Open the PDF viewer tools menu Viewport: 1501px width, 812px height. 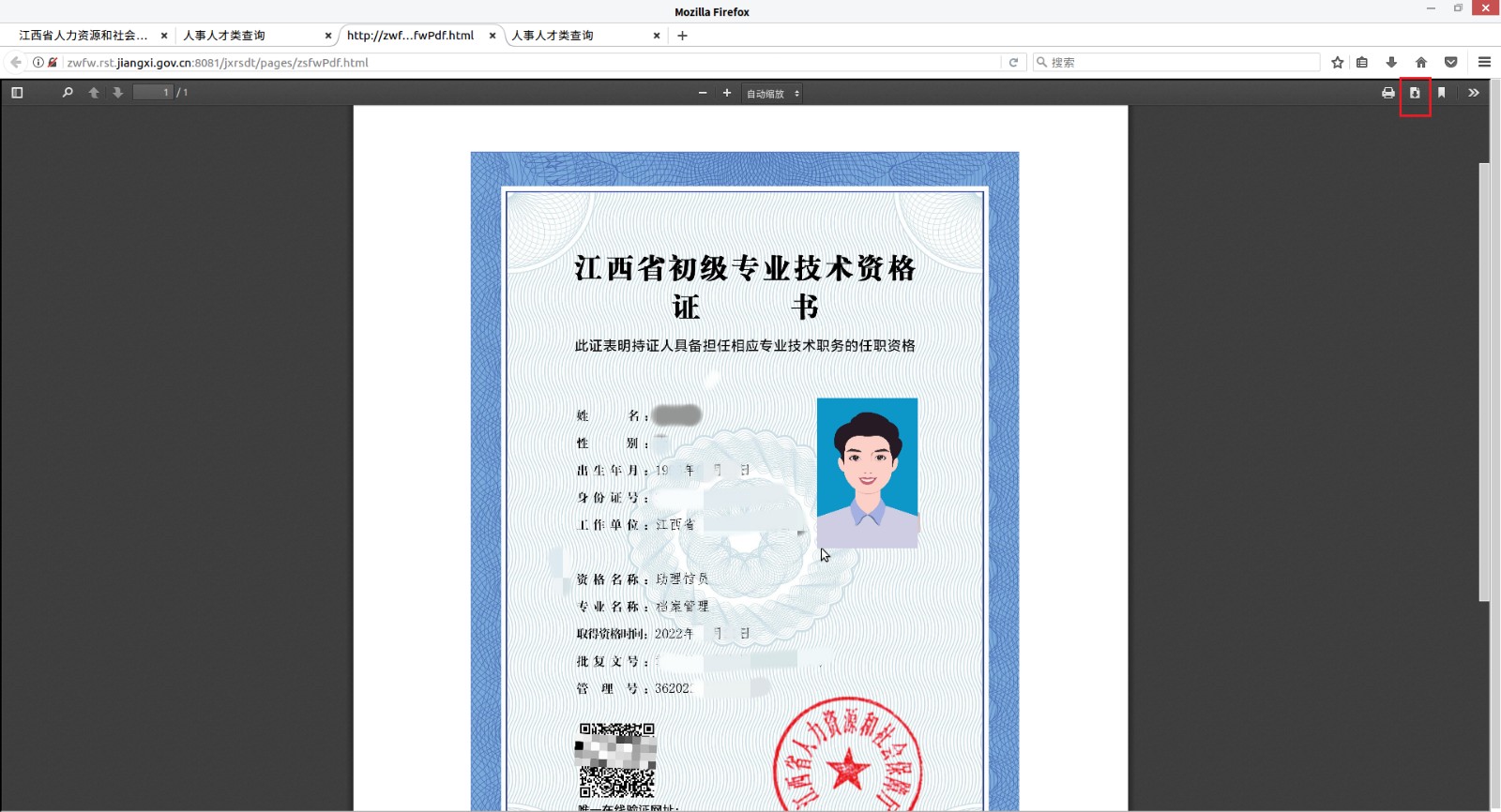(x=1474, y=93)
